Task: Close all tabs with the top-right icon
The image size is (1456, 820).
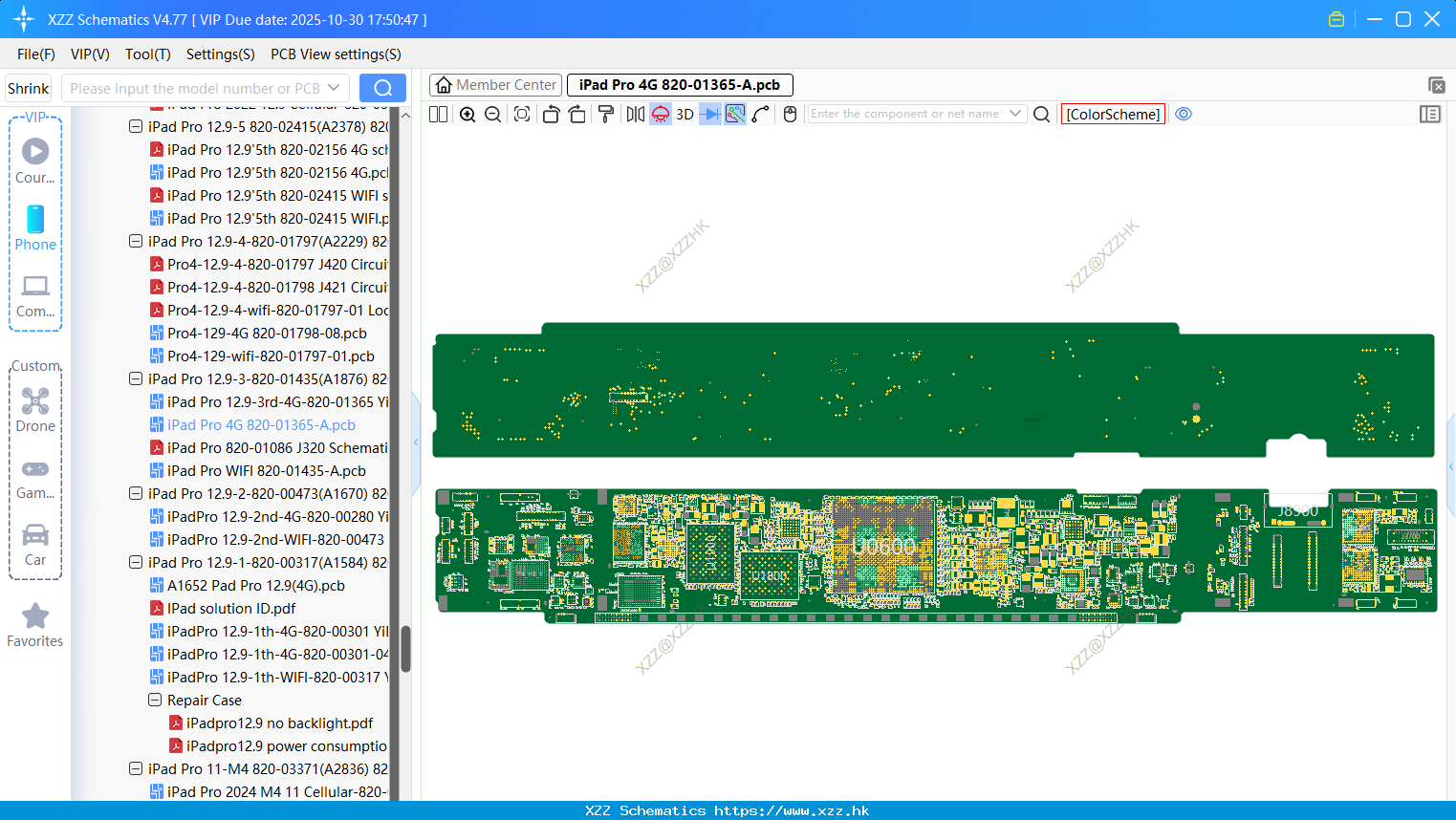Action: [1436, 85]
